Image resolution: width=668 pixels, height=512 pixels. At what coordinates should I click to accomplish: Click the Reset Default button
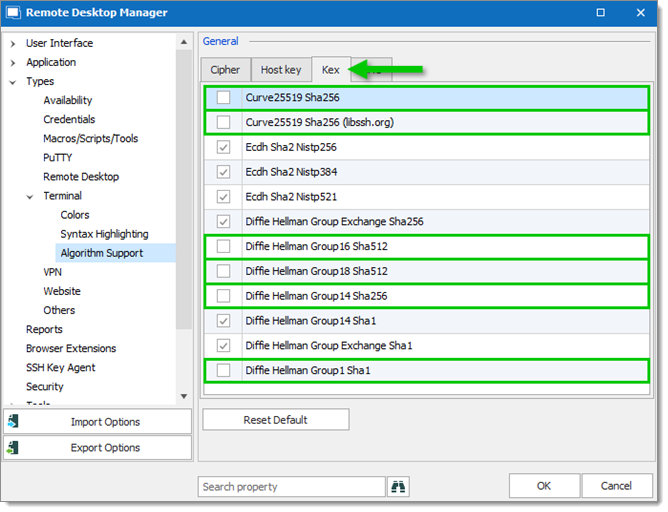point(276,420)
